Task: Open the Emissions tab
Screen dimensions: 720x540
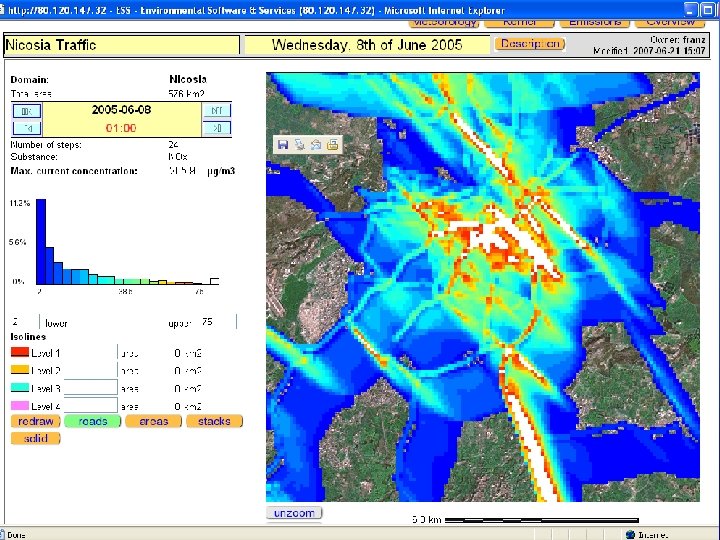Action: (x=595, y=22)
